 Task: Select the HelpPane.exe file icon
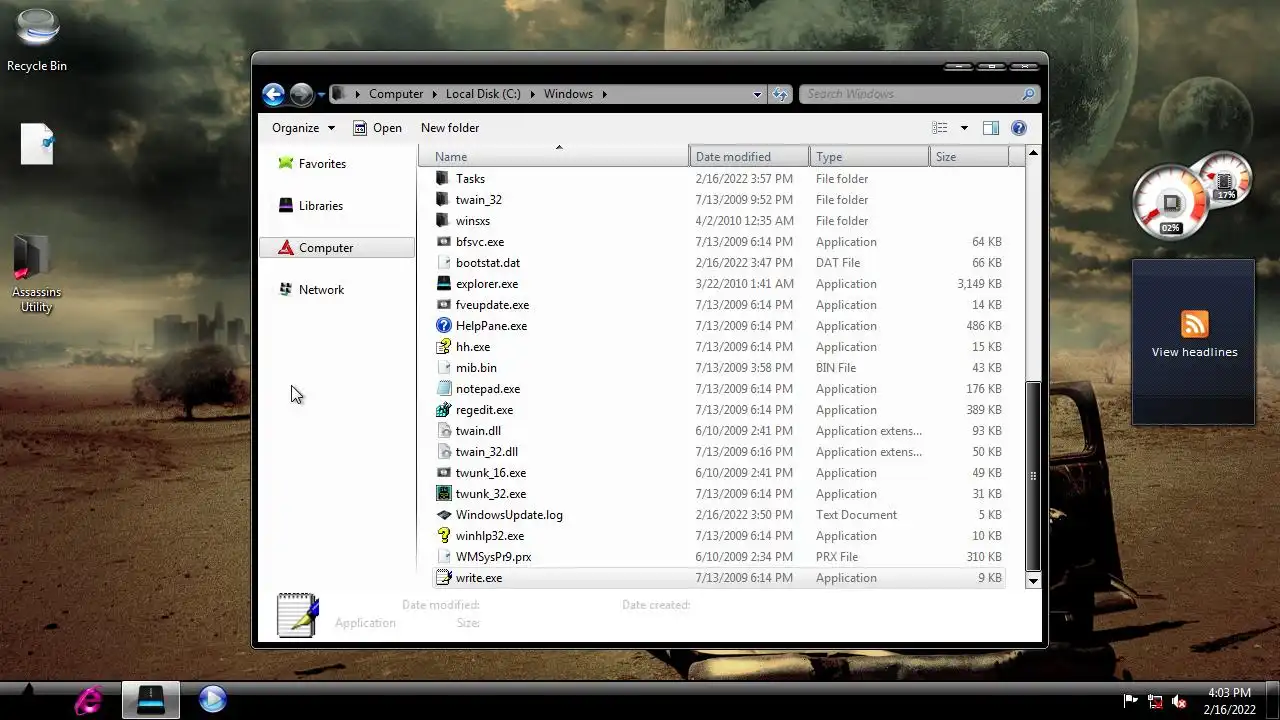[x=444, y=326]
